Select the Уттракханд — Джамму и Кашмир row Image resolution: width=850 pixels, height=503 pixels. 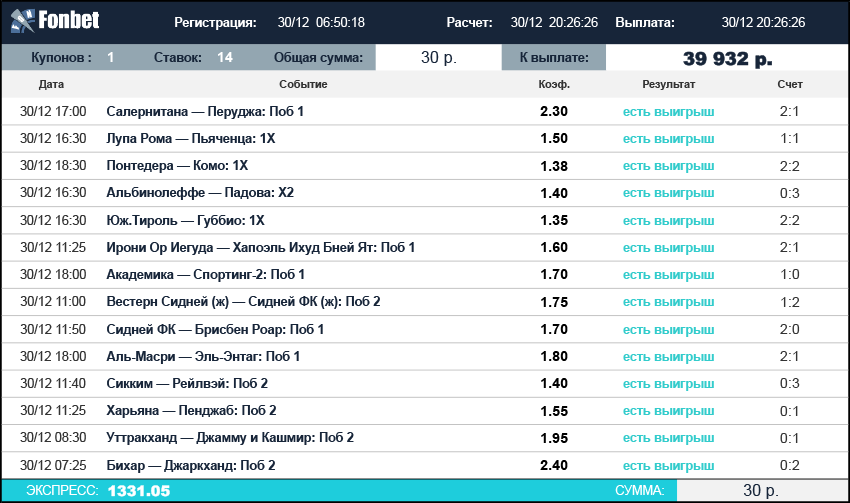(425, 438)
